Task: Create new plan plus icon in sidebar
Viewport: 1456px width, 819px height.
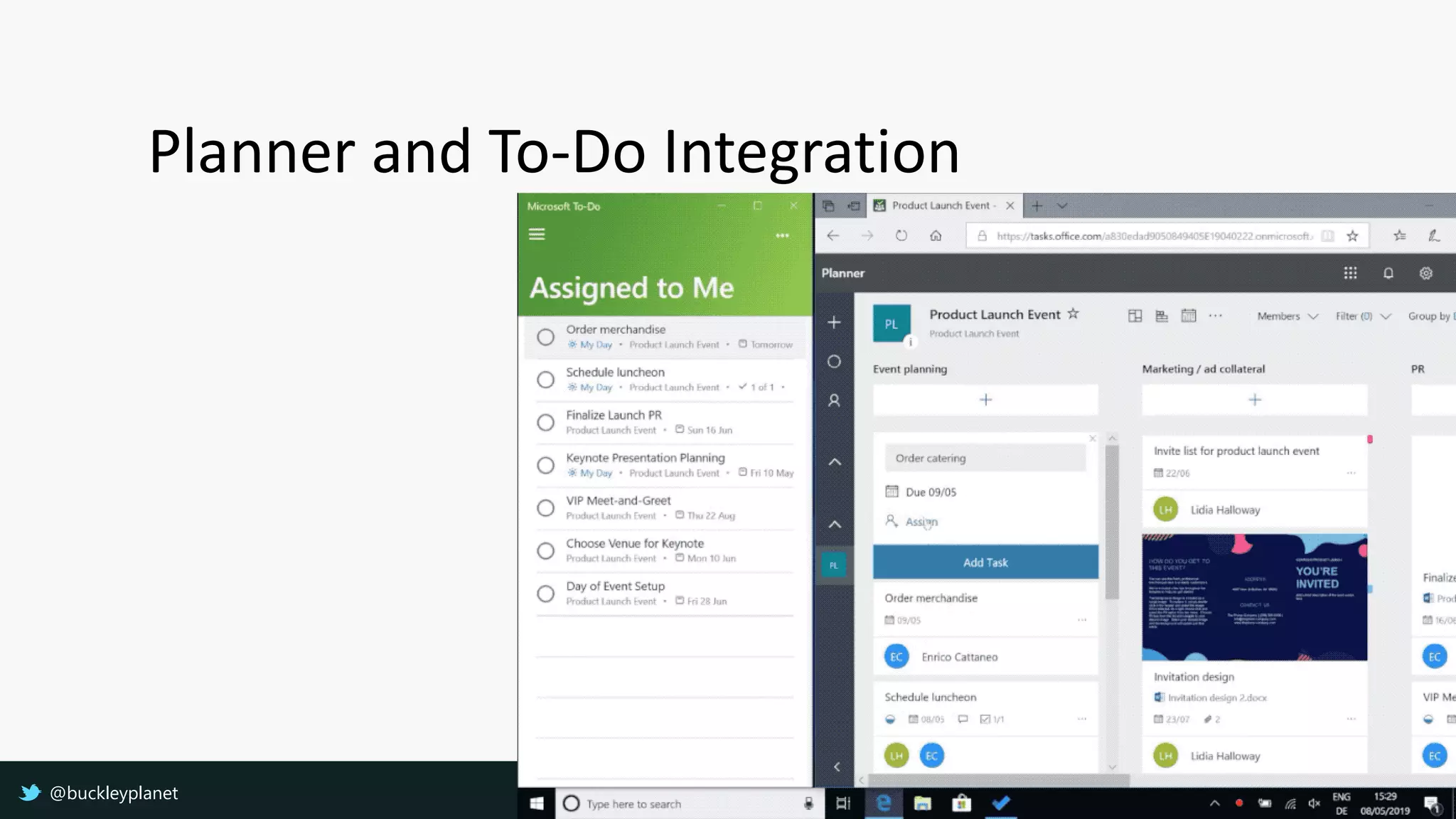Action: coord(834,322)
